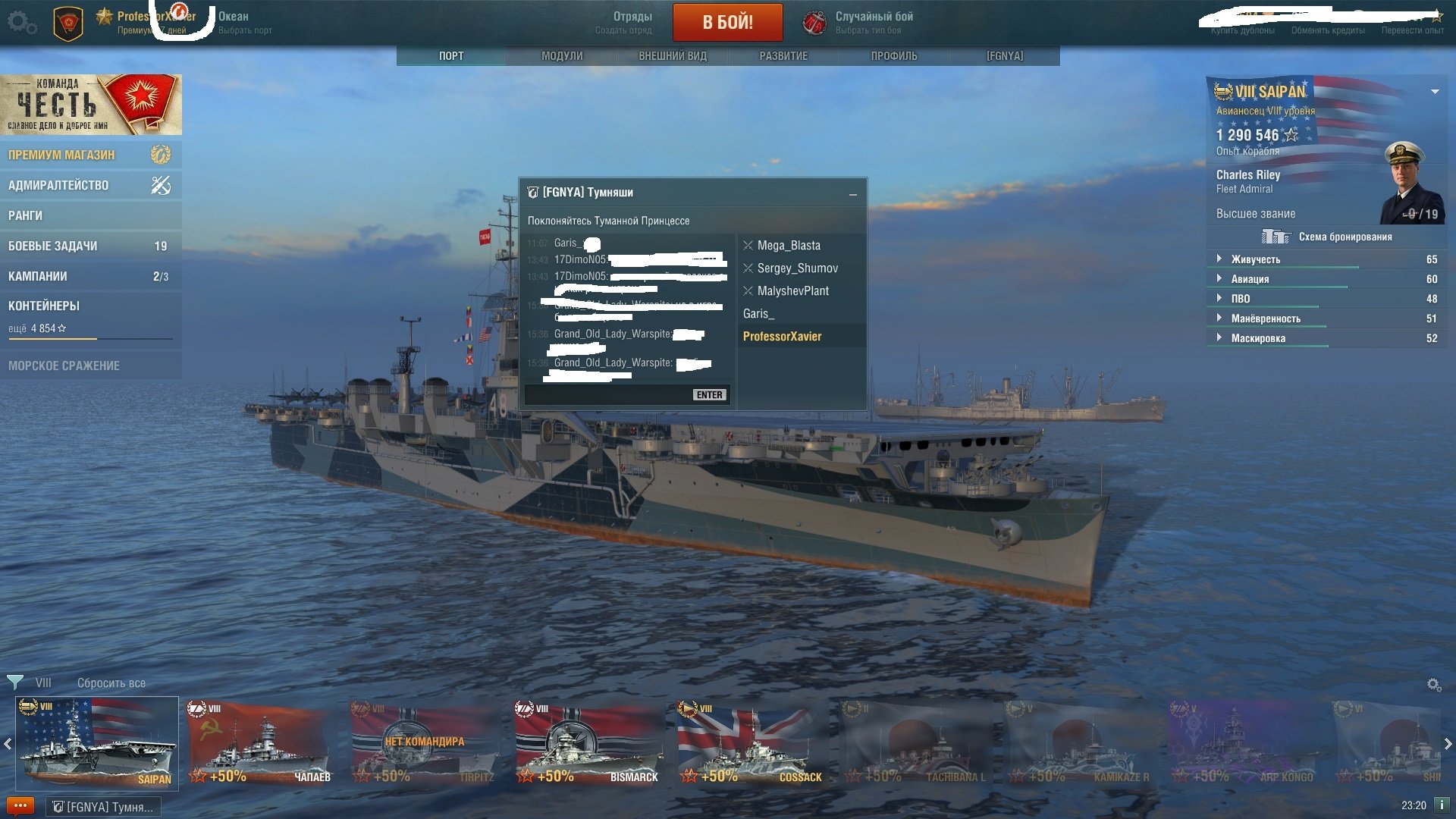Image resolution: width=1456 pixels, height=819 pixels.
Task: Click Сбросить все filter reset link
Action: point(111,683)
